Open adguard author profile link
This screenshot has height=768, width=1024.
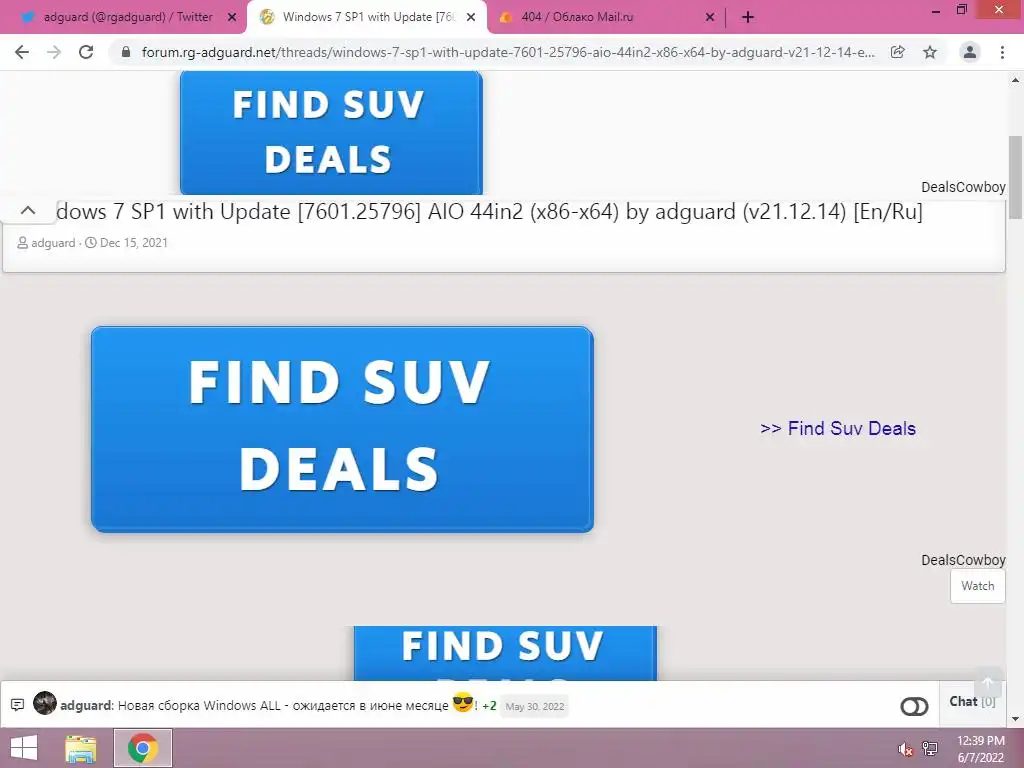(x=53, y=243)
